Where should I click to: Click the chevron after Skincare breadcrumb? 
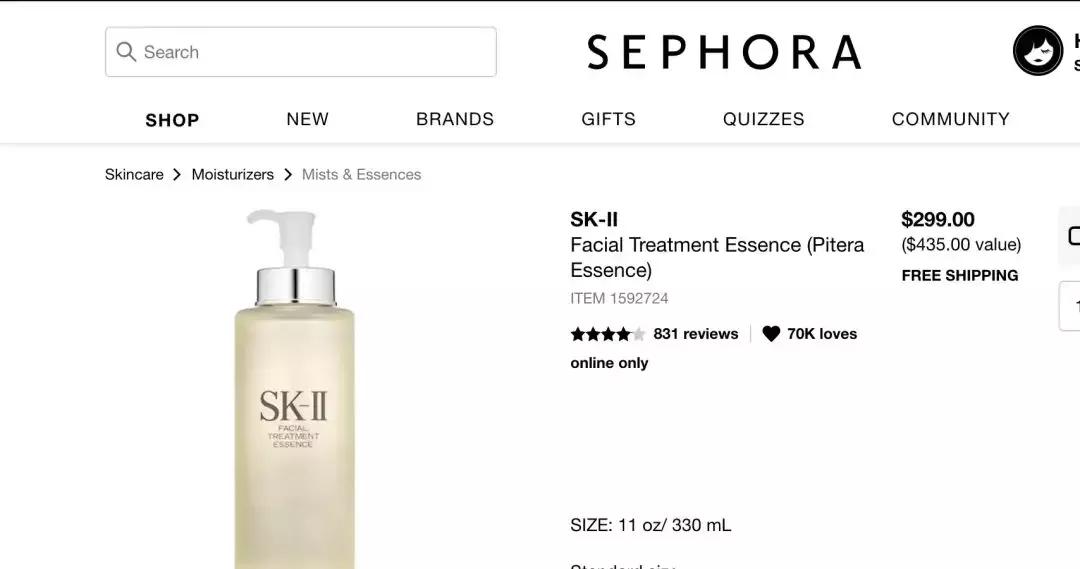[177, 175]
